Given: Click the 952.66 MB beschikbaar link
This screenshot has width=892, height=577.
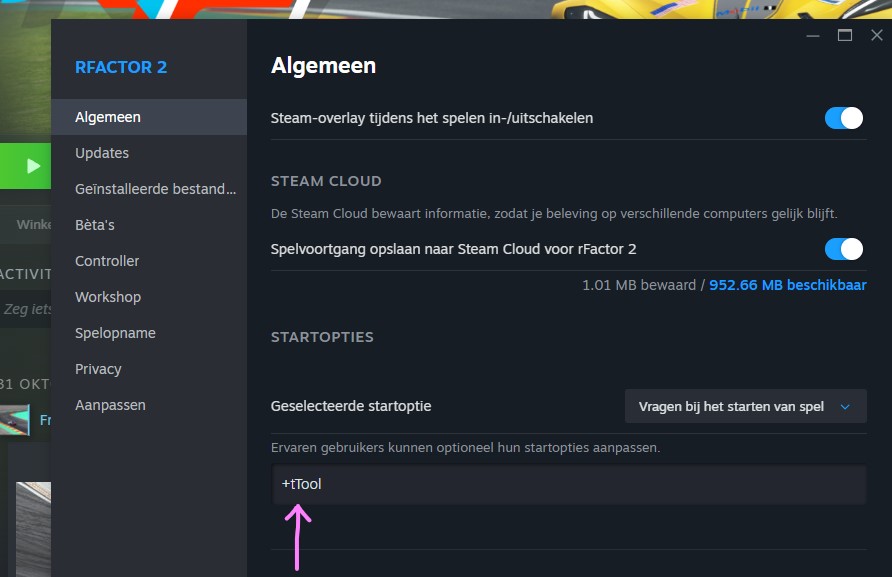Looking at the screenshot, I should tap(788, 285).
